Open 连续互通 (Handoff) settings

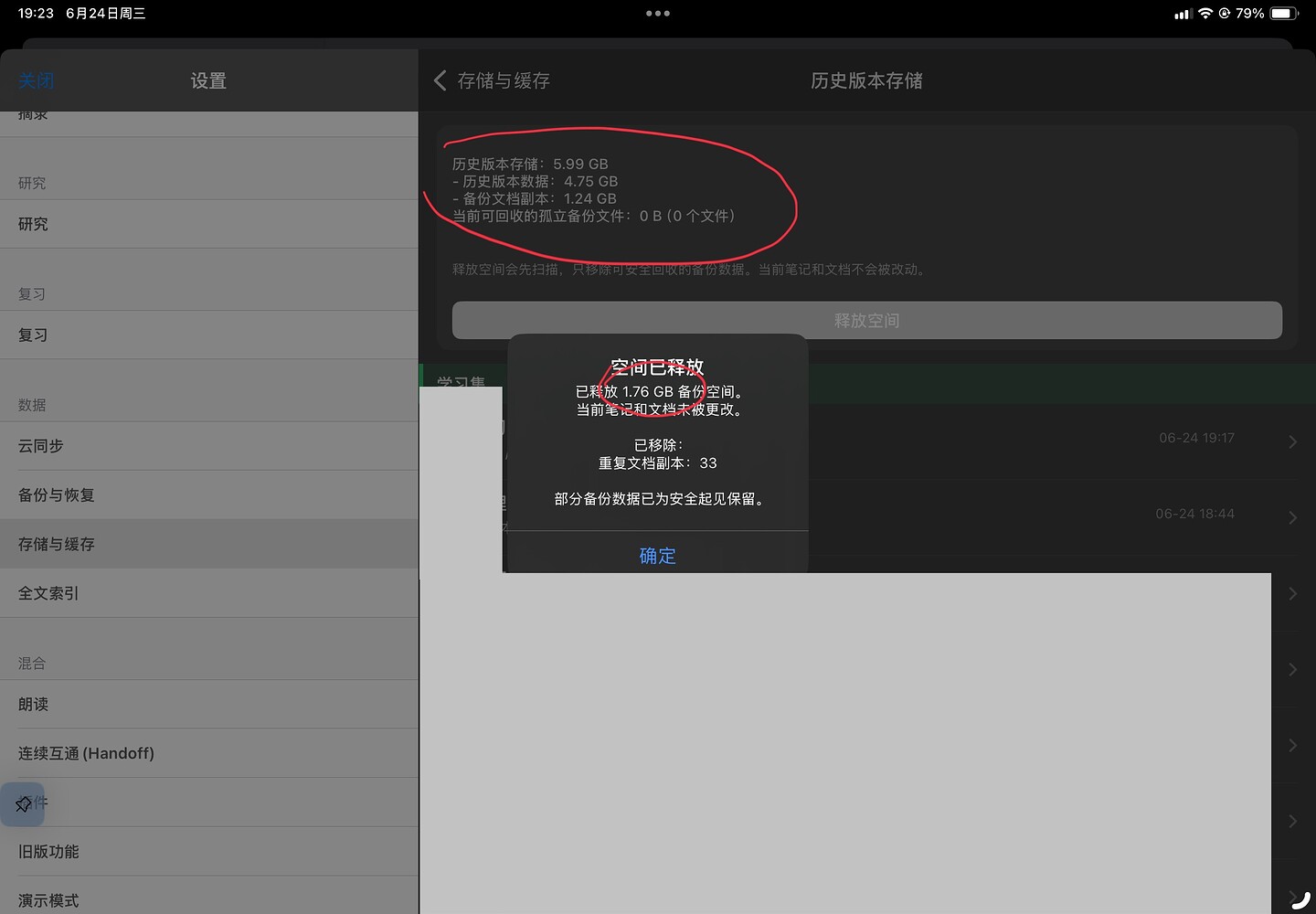[x=209, y=753]
